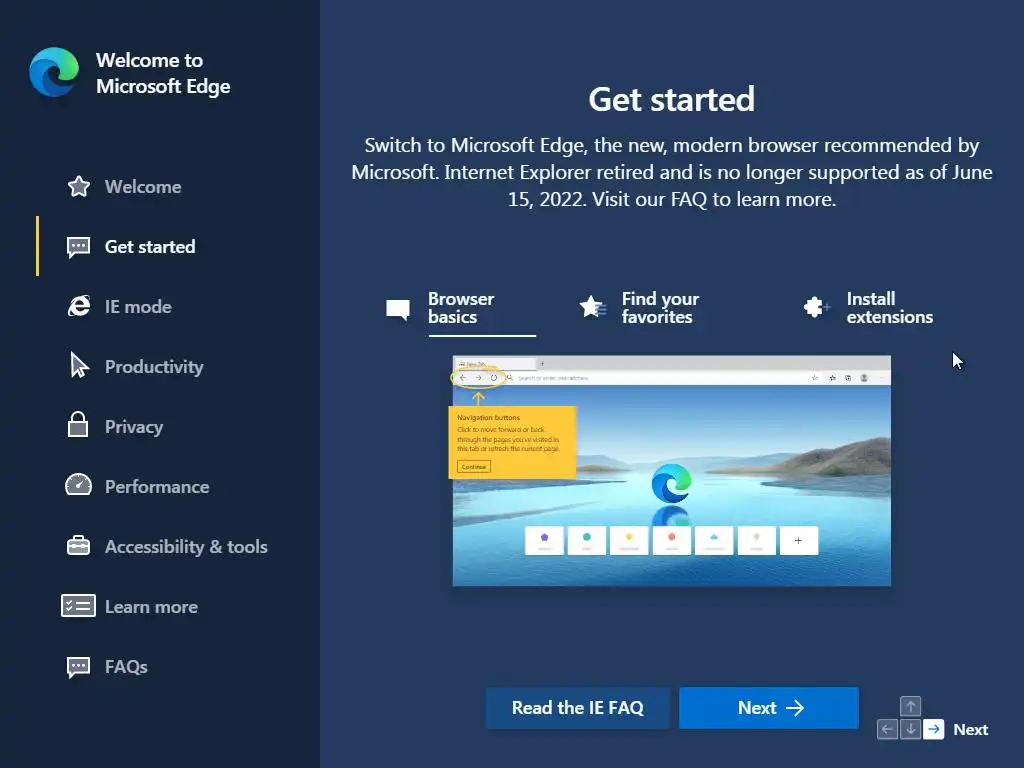Switch to the Browser basics tab
1024x768 pixels.
tap(460, 308)
